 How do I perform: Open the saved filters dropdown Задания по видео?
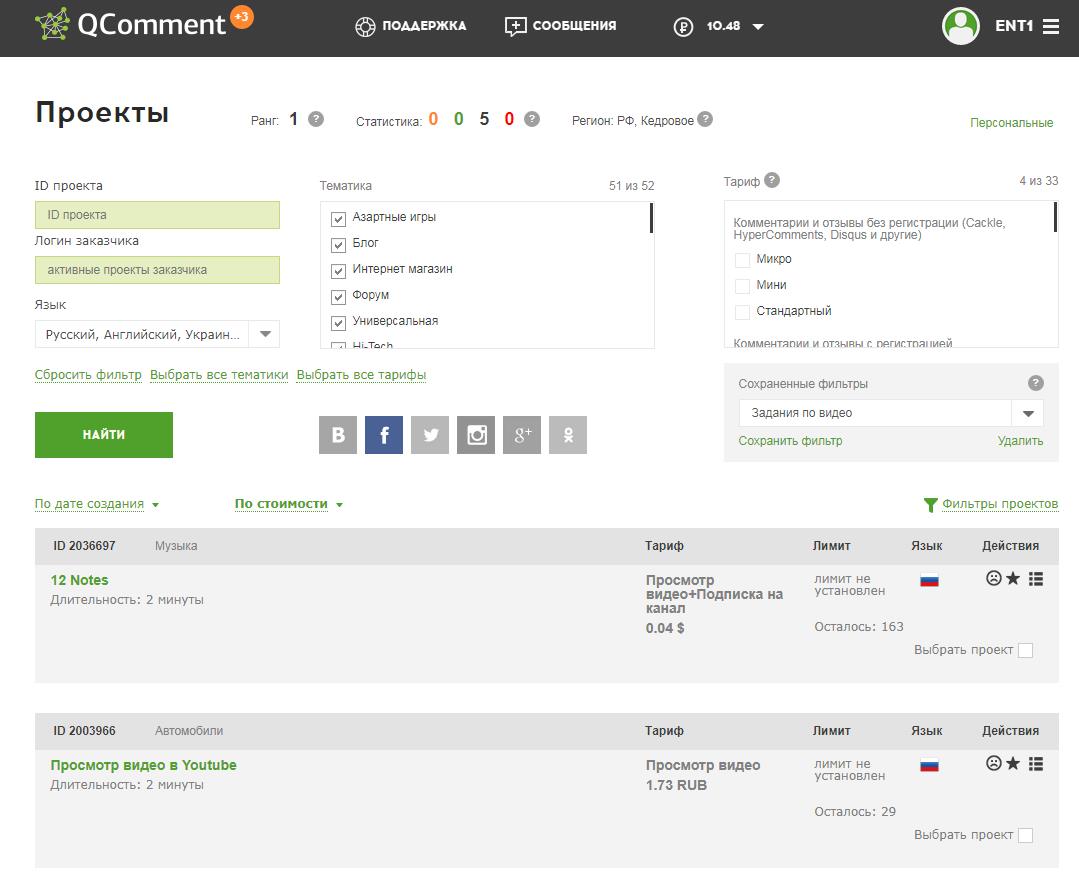coord(891,413)
